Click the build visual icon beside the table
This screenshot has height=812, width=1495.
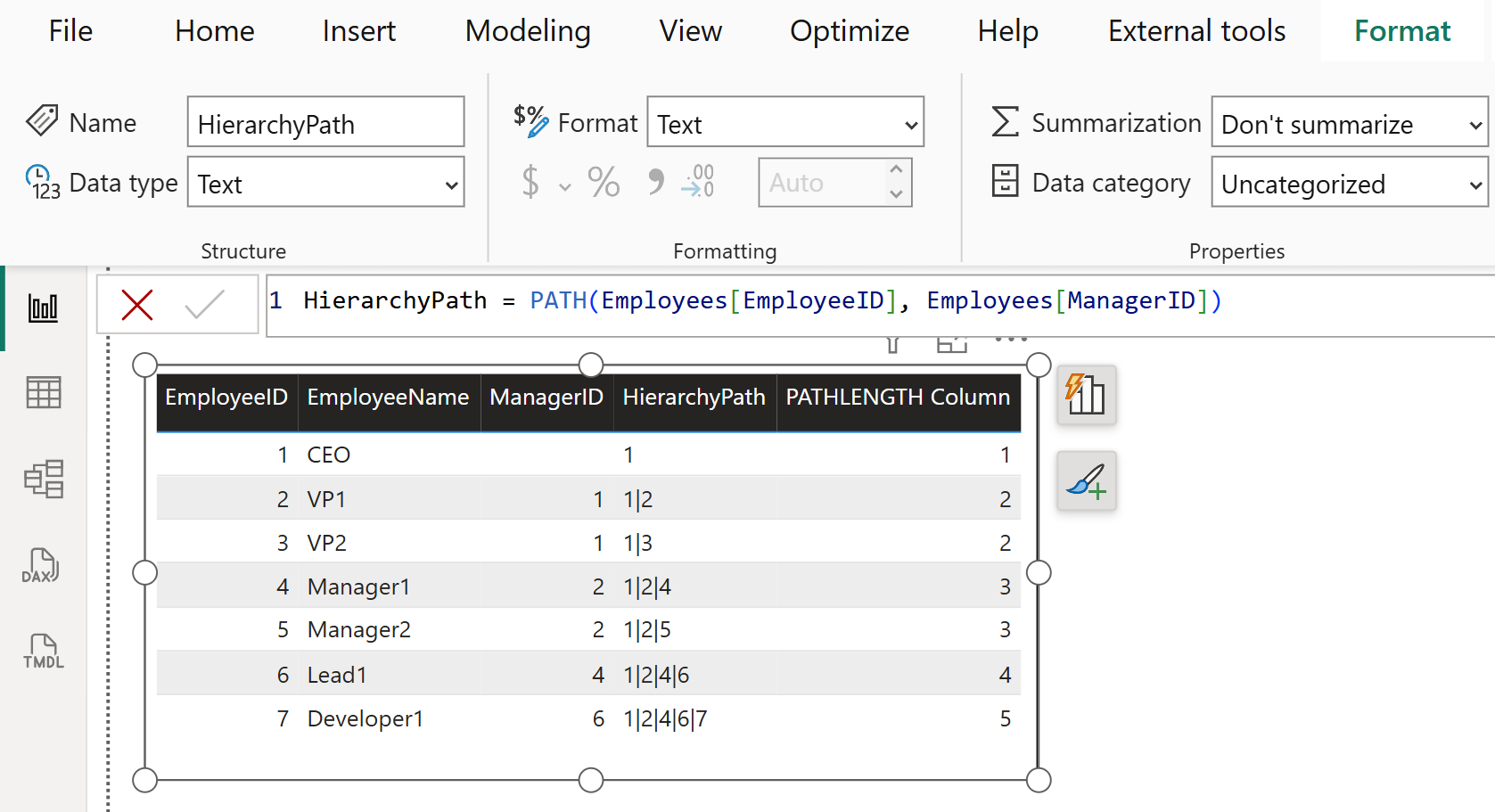click(1086, 395)
